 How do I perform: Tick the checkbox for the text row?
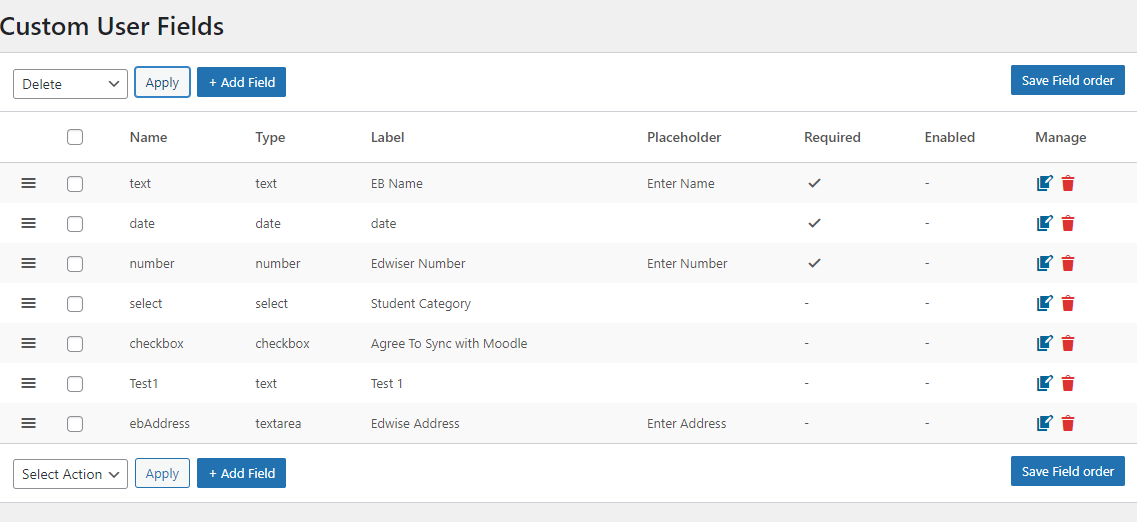click(x=75, y=184)
